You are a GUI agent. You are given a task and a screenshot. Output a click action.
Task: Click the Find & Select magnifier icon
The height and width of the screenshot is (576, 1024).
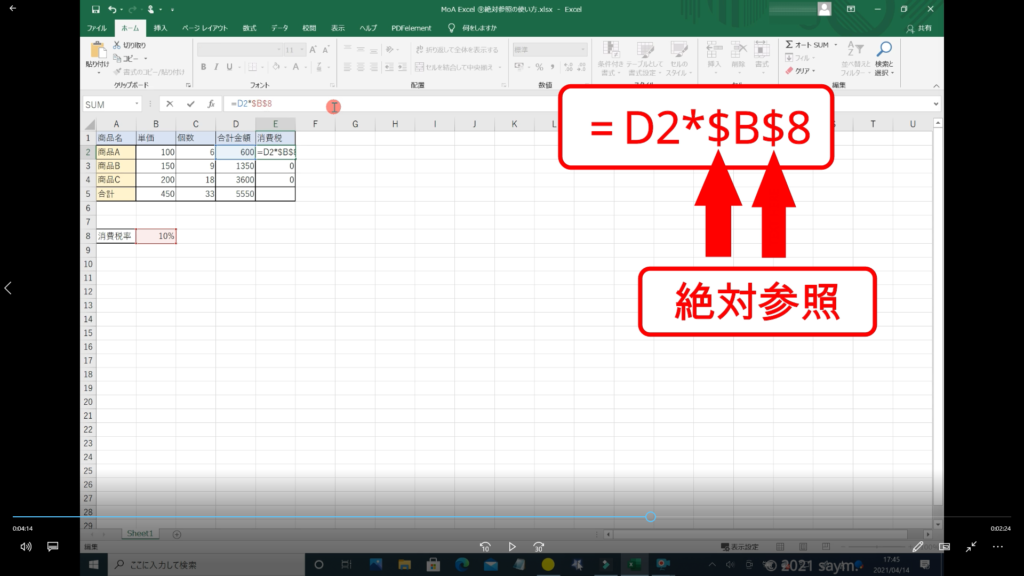[884, 50]
